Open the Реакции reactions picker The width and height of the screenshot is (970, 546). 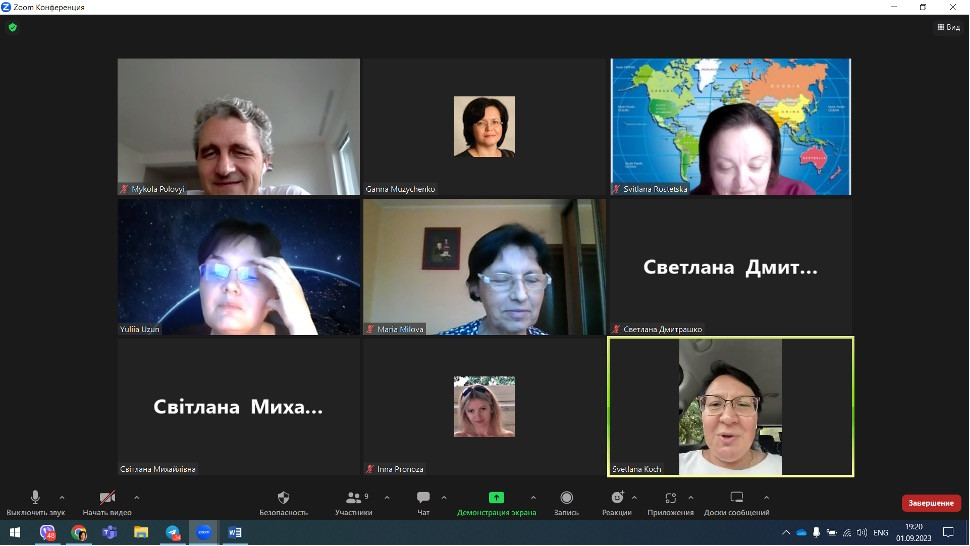tap(617, 503)
